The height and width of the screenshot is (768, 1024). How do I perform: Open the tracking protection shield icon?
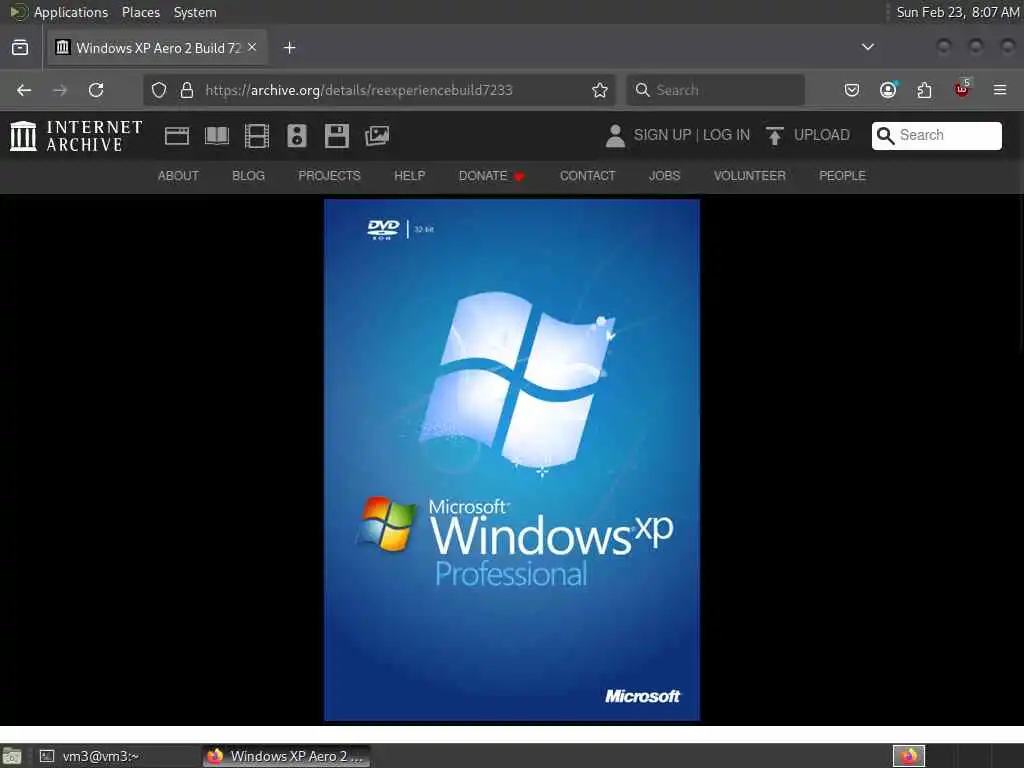(x=159, y=90)
